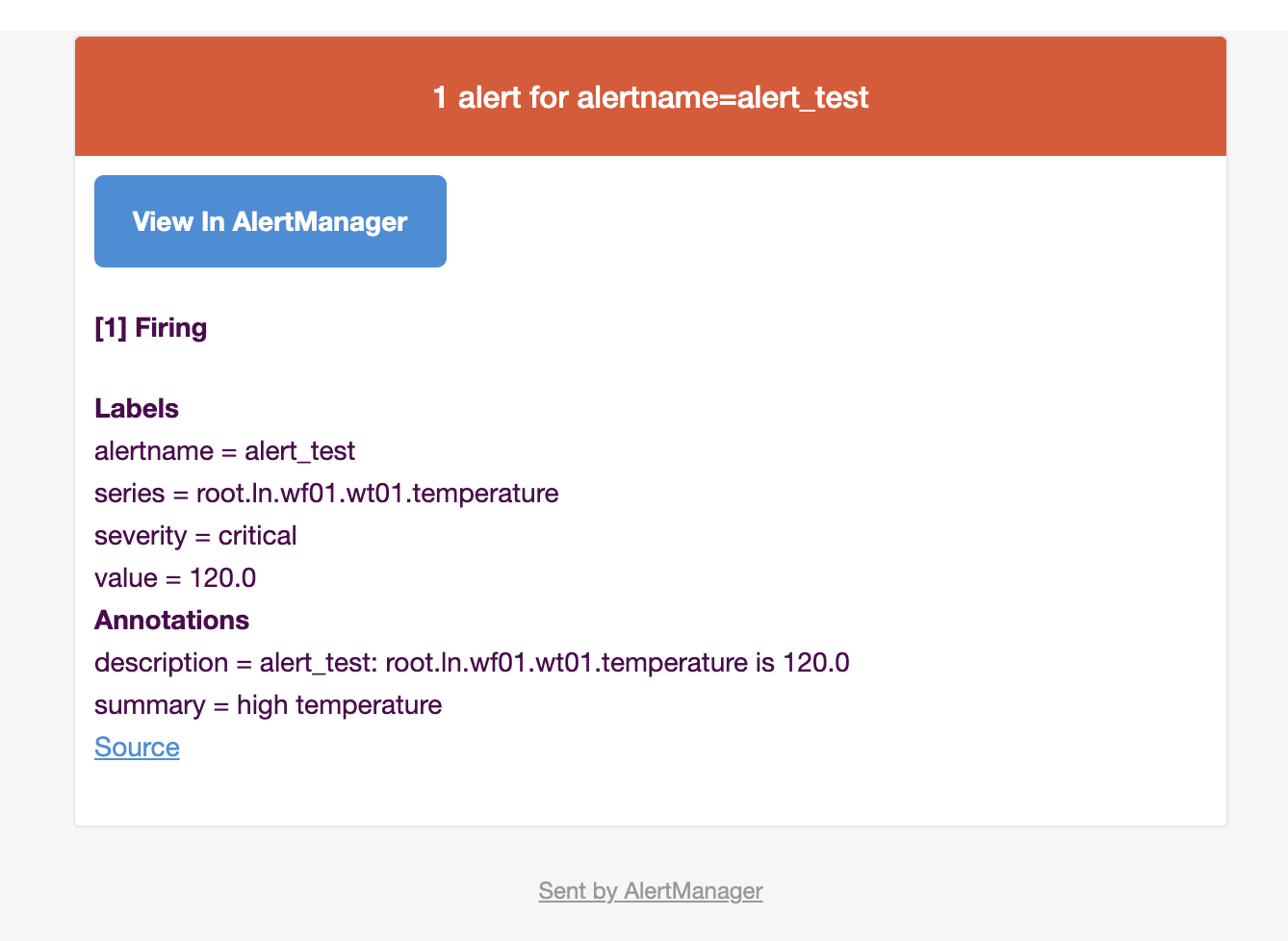The image size is (1288, 941).
Task: Select the 'critical' severity value
Action: pos(257,536)
